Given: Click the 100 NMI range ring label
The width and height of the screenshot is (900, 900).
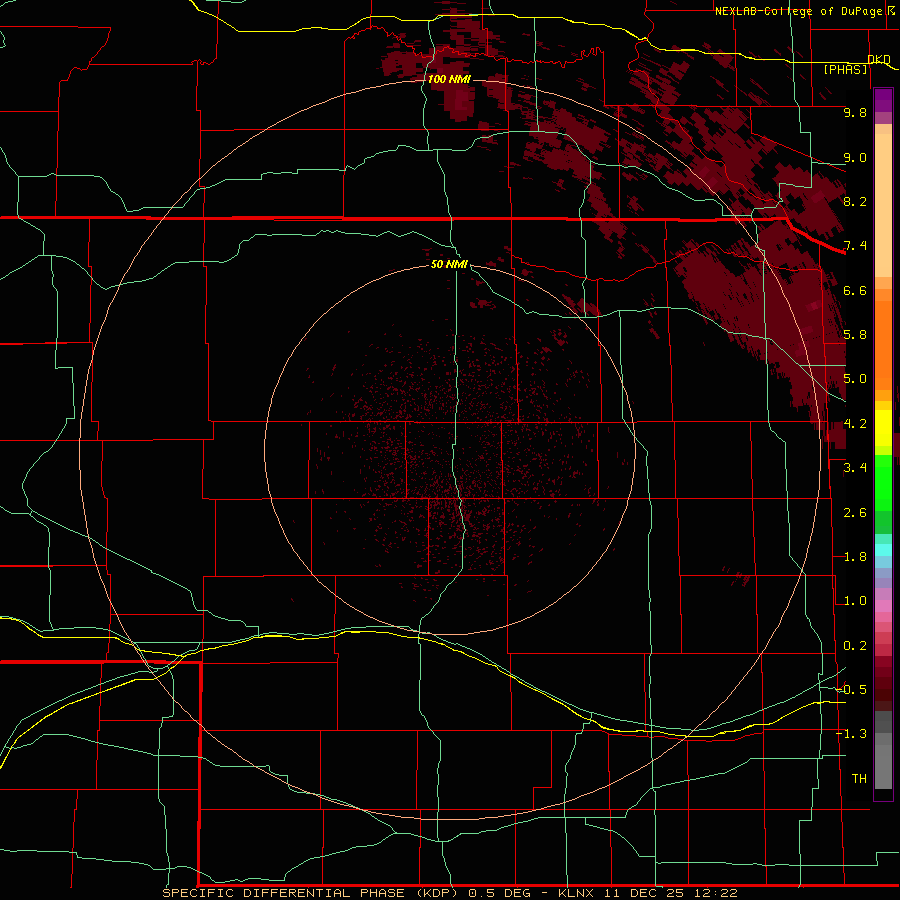Looking at the screenshot, I should point(449,79).
